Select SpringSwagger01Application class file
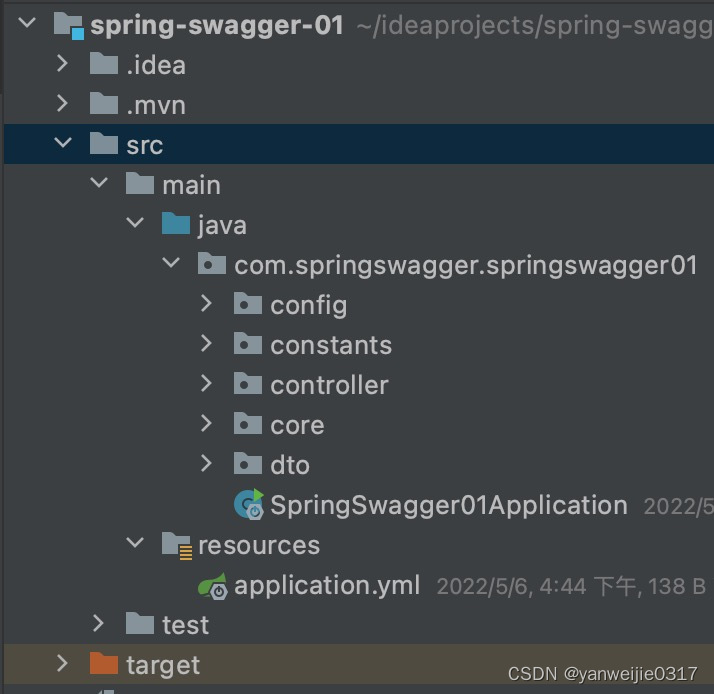Image resolution: width=714 pixels, height=694 pixels. click(449, 505)
